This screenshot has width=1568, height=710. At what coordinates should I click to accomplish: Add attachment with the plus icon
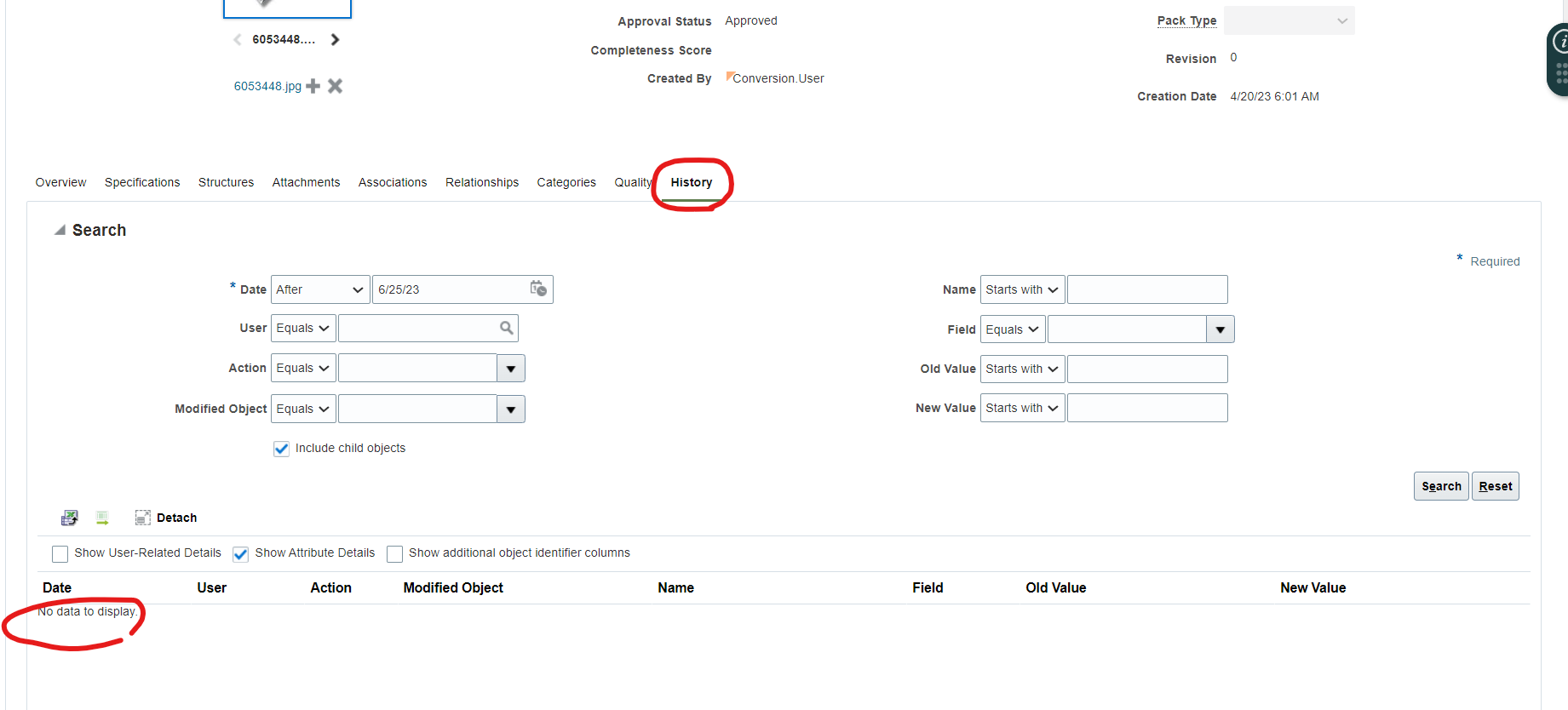pos(313,86)
